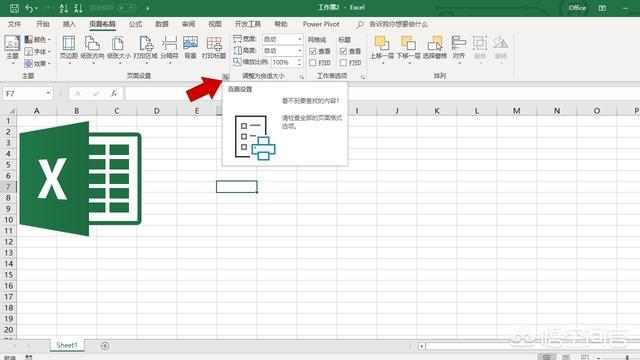Open theme Fonts (字体) menu
The height and width of the screenshot is (360, 640).
38,52
